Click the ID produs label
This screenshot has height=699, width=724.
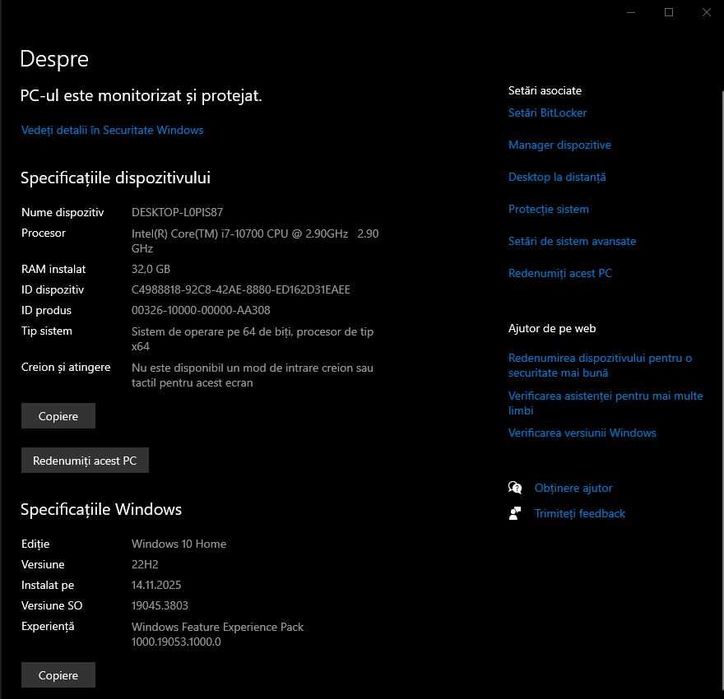click(x=46, y=310)
